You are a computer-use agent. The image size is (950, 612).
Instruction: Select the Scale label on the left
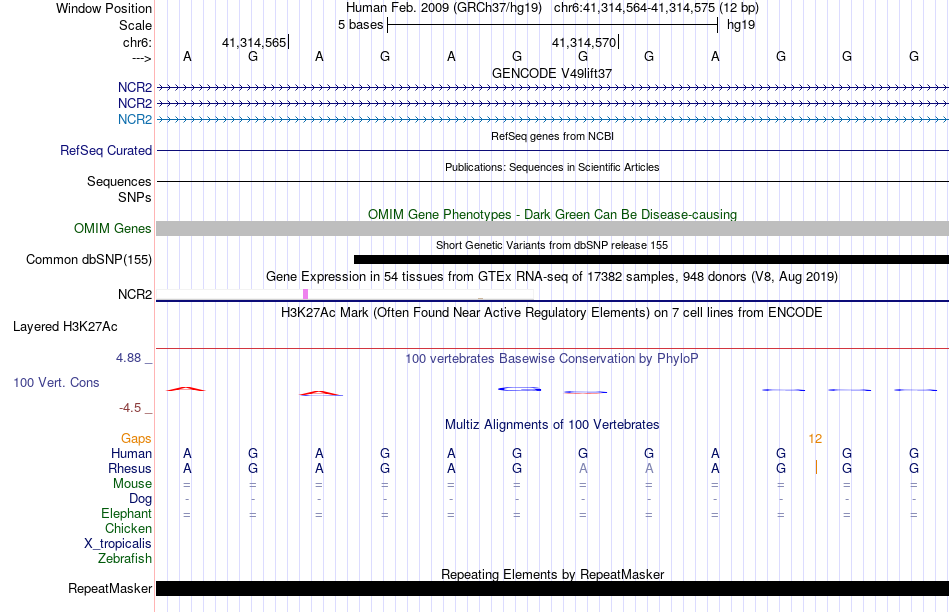click(x=135, y=25)
